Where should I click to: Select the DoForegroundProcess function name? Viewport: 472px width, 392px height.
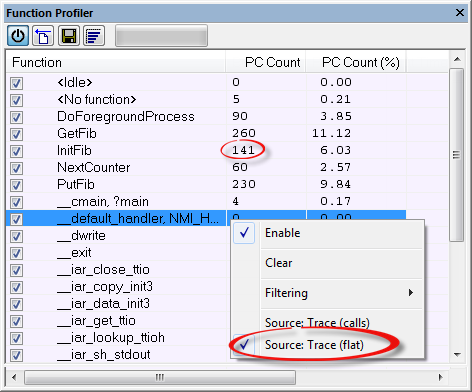[126, 117]
